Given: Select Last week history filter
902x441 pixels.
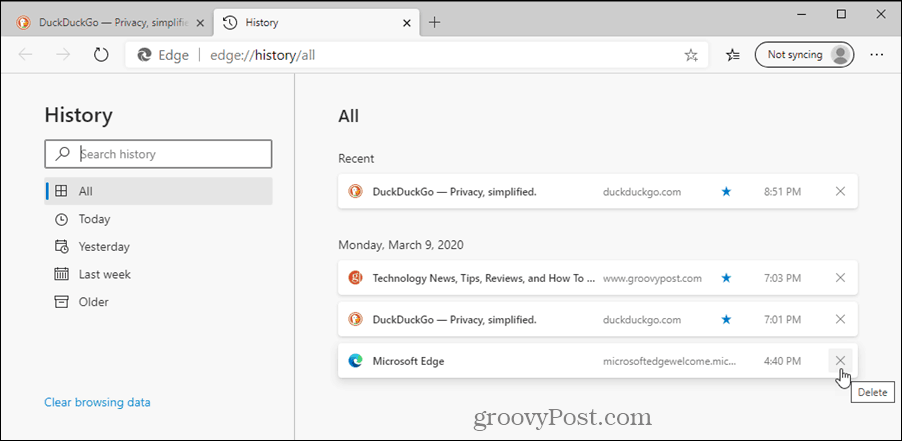Looking at the screenshot, I should pos(105,274).
